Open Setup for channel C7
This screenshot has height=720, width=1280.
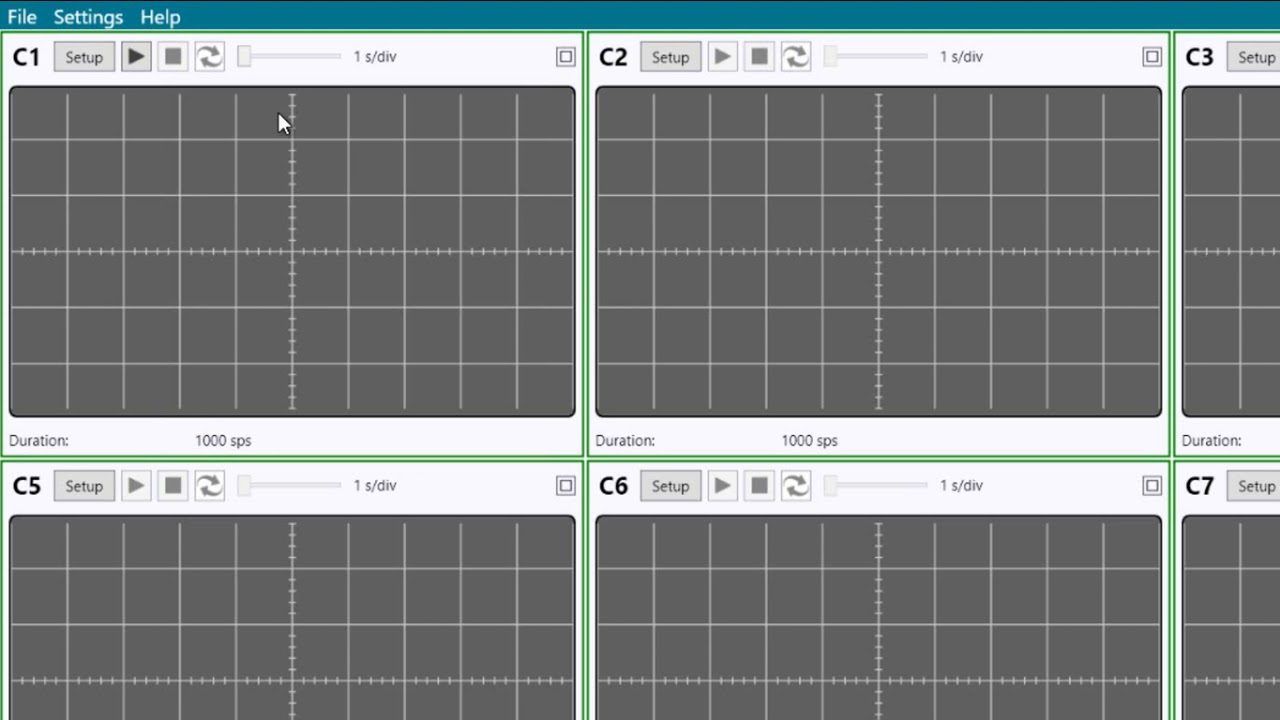tap(1254, 486)
